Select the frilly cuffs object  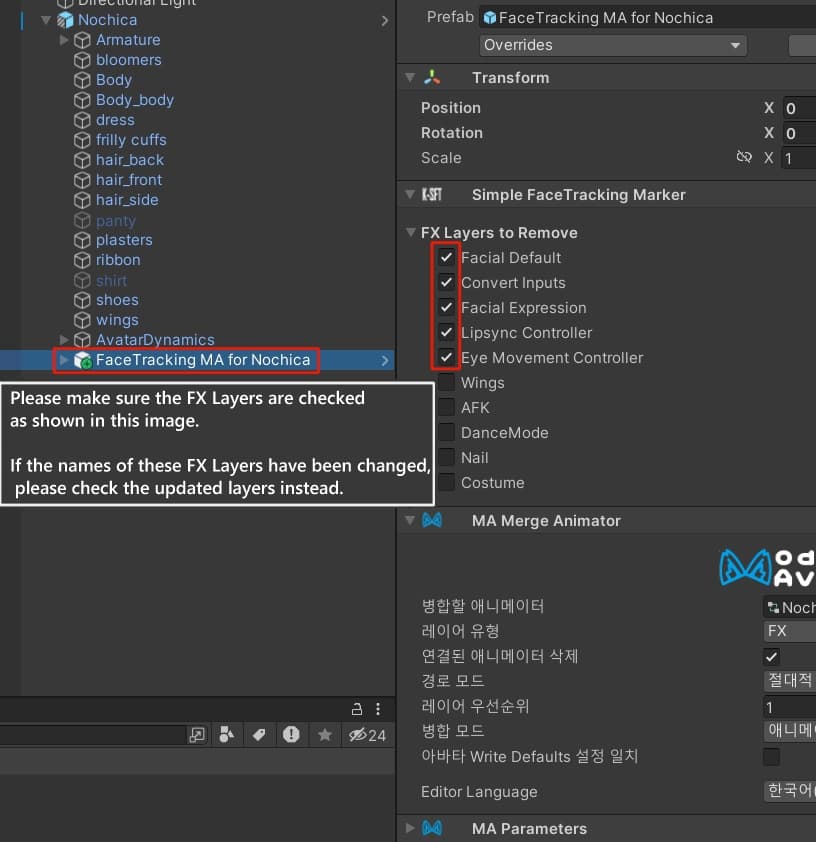click(x=131, y=140)
